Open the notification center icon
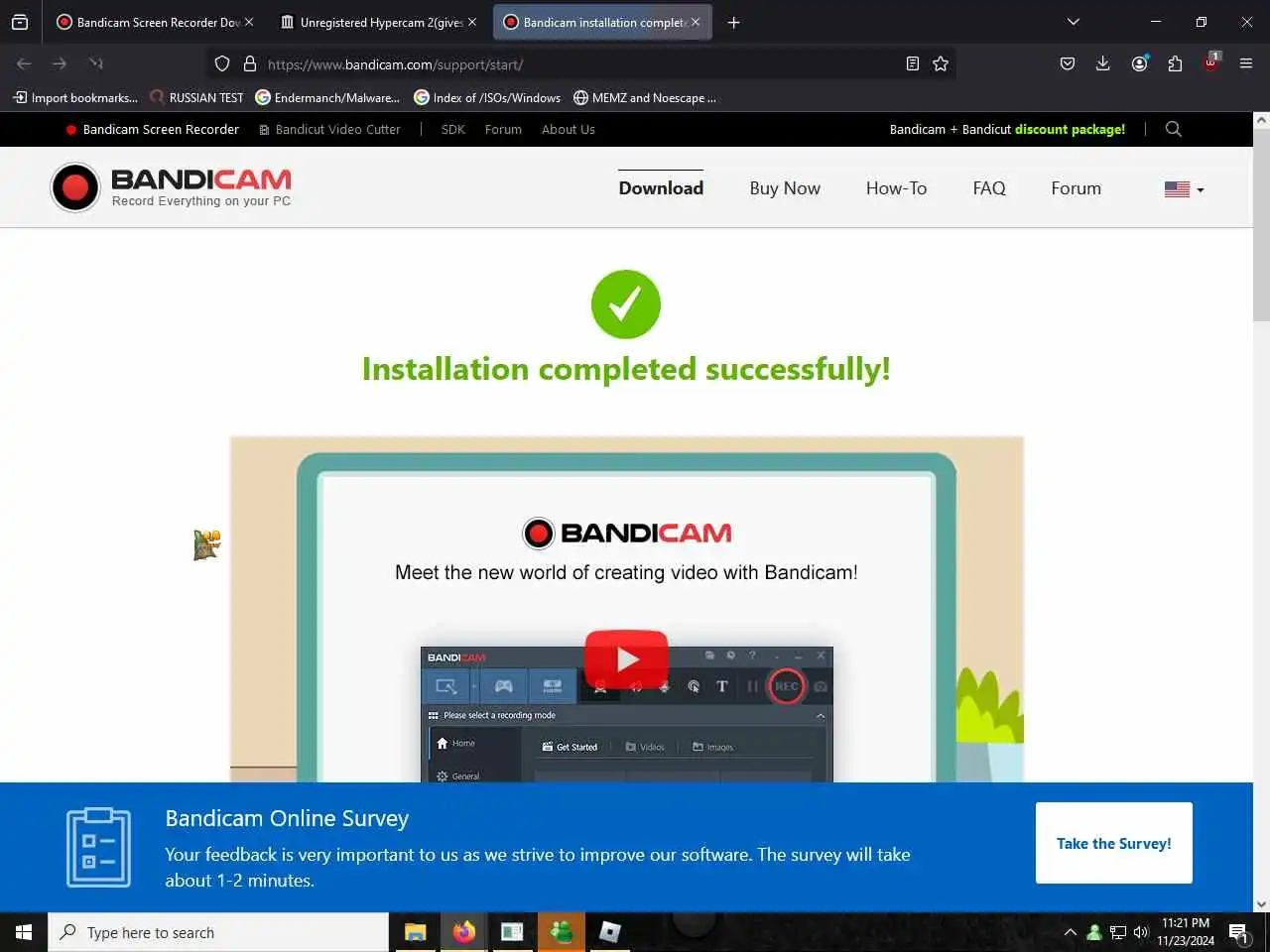Image resolution: width=1270 pixels, height=952 pixels. point(1239,932)
